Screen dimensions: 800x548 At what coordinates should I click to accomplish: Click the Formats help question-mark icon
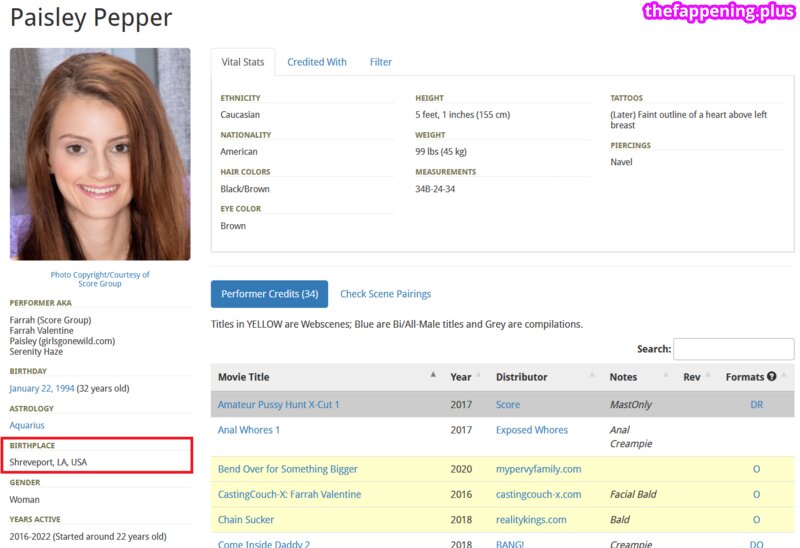(771, 377)
